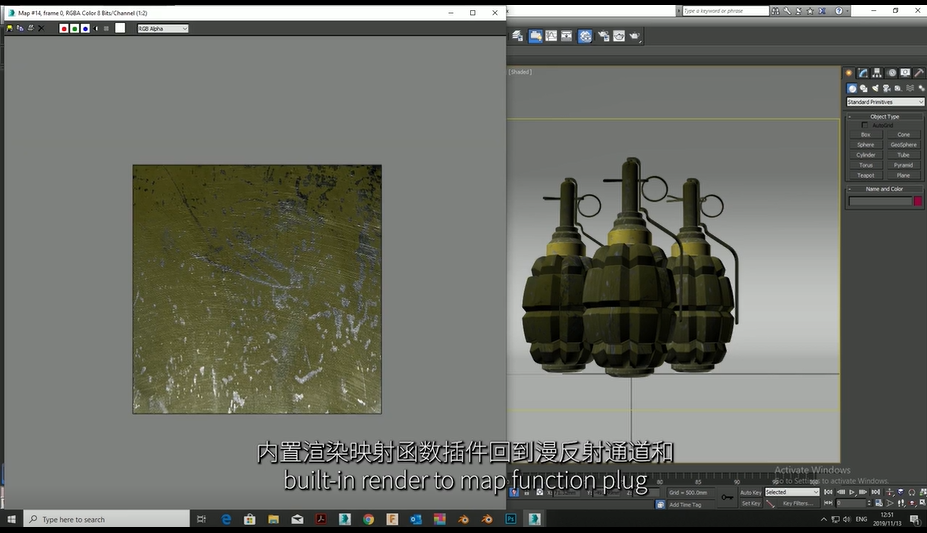Click the GeoSphere primitive button
Image resolution: width=927 pixels, height=533 pixels.
pos(903,145)
